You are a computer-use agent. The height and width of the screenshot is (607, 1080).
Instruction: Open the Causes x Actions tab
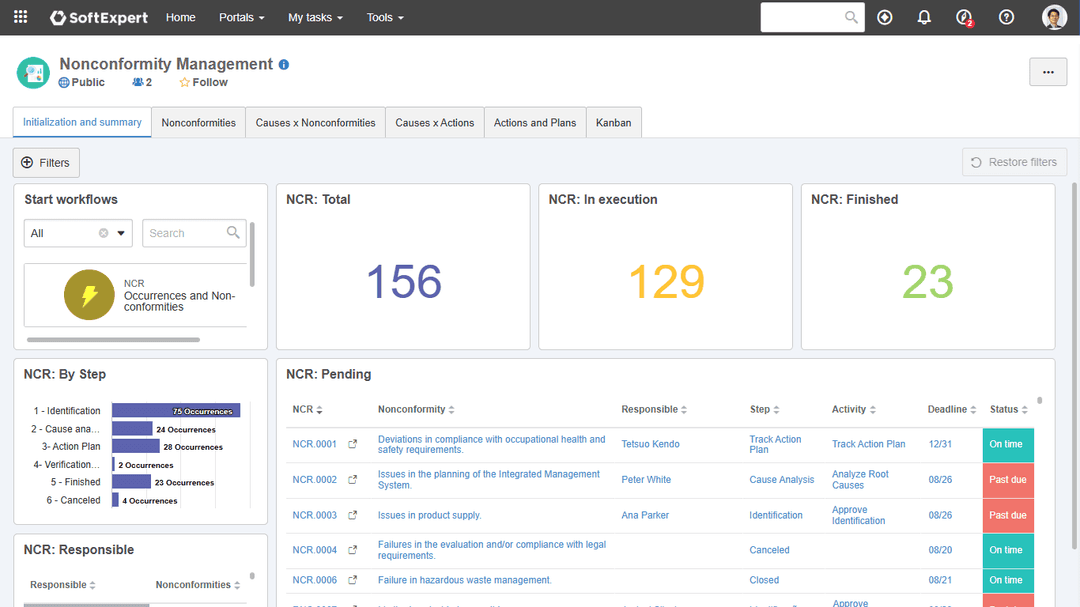[x=434, y=123]
